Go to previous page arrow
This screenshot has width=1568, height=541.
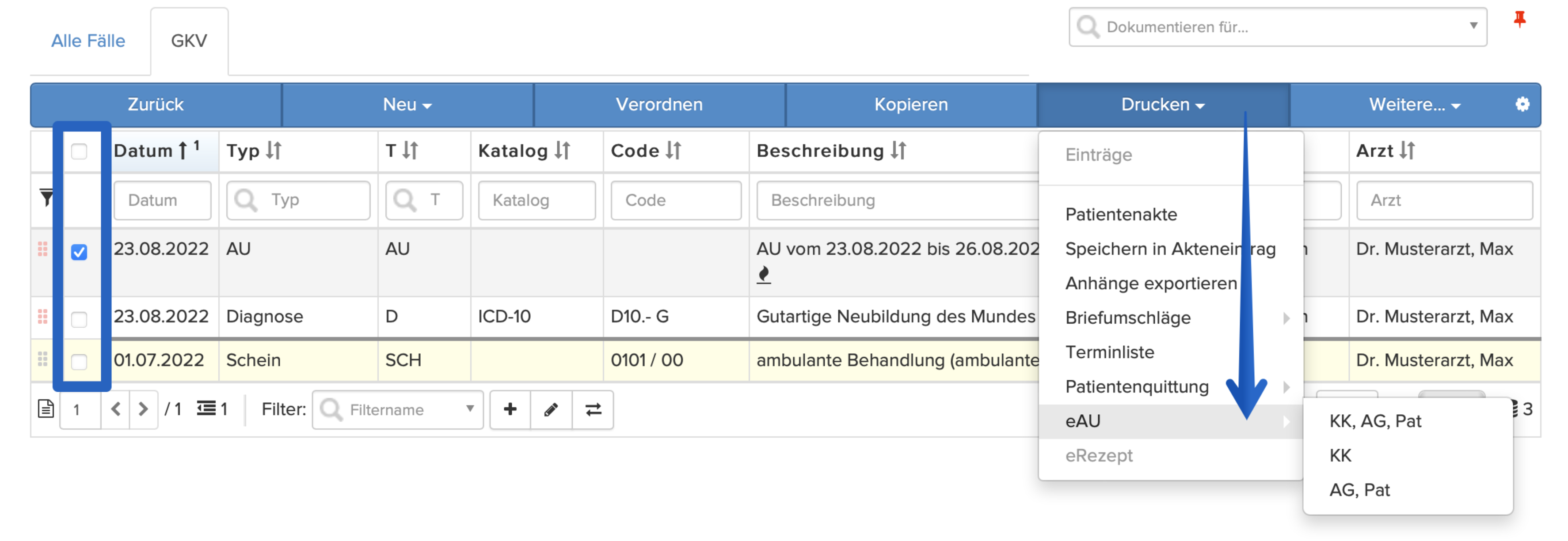(116, 409)
